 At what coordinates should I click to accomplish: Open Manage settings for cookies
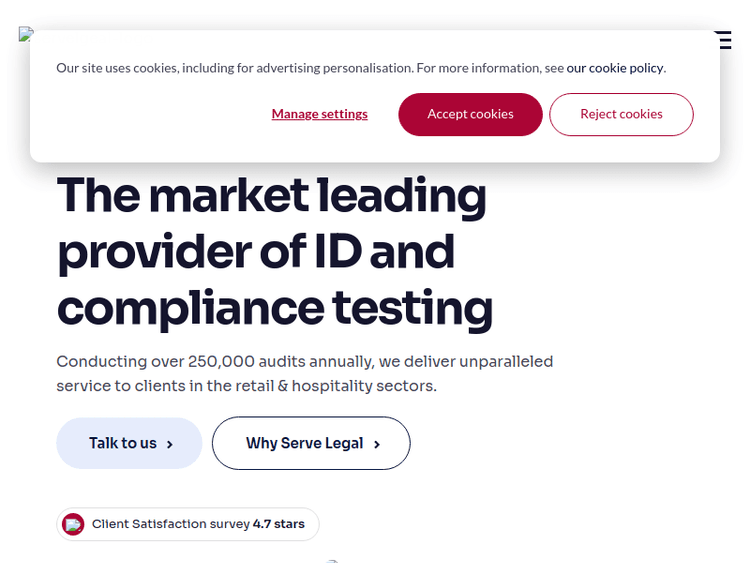pyautogui.click(x=319, y=114)
